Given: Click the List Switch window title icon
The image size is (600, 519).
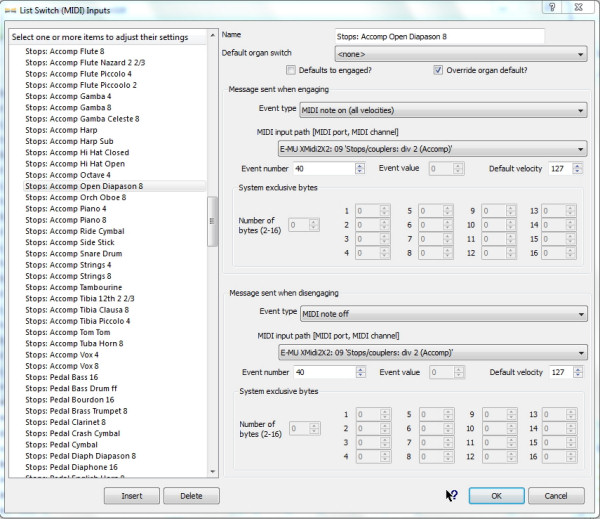Looking at the screenshot, I should (10, 9).
